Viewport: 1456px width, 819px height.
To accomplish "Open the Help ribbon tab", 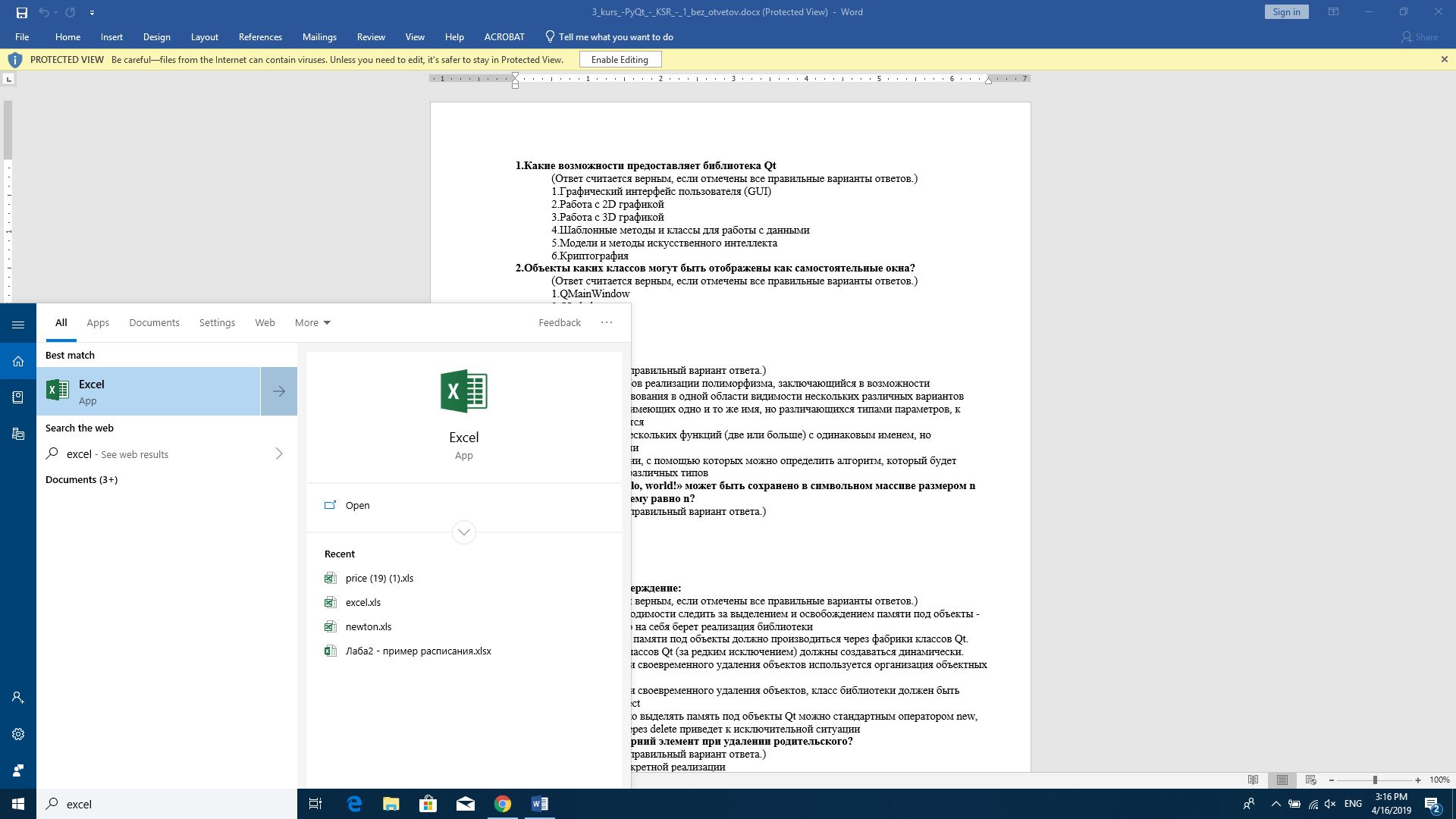I will pyautogui.click(x=454, y=36).
